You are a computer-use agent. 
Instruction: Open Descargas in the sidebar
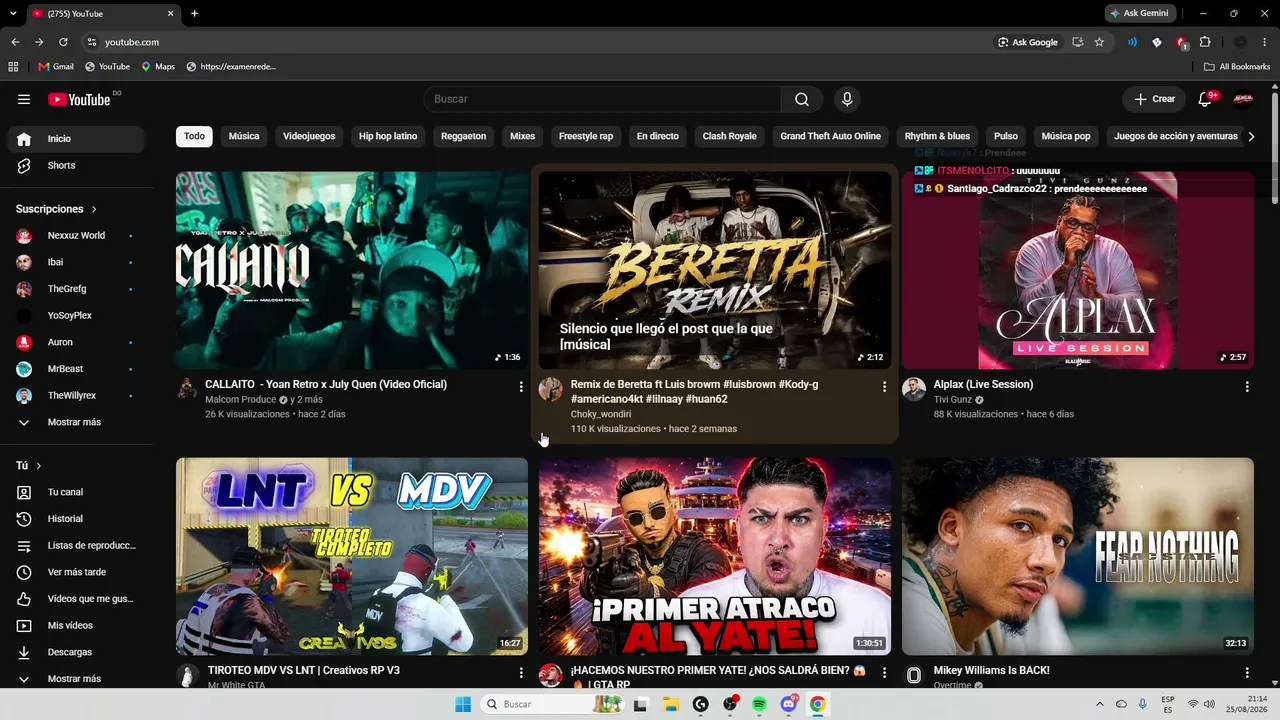click(76, 652)
